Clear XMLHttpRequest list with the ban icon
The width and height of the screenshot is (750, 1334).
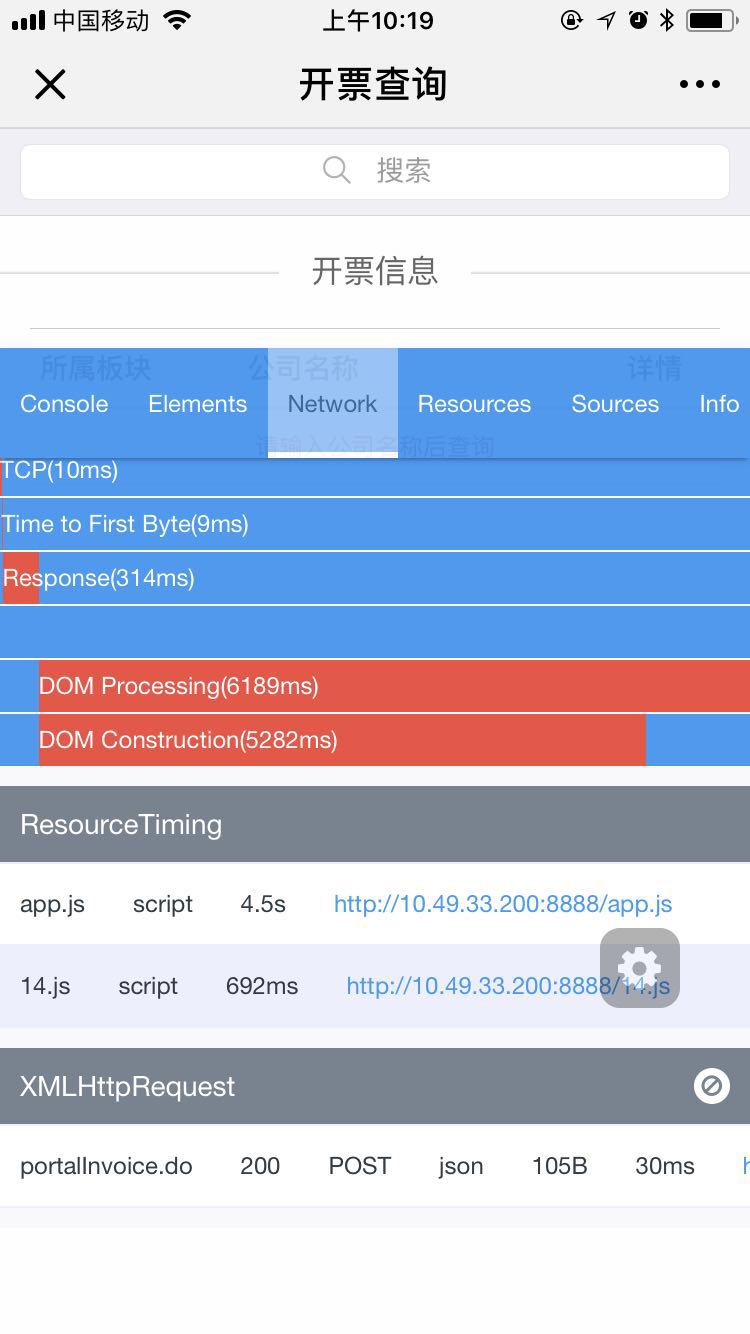(x=711, y=1085)
